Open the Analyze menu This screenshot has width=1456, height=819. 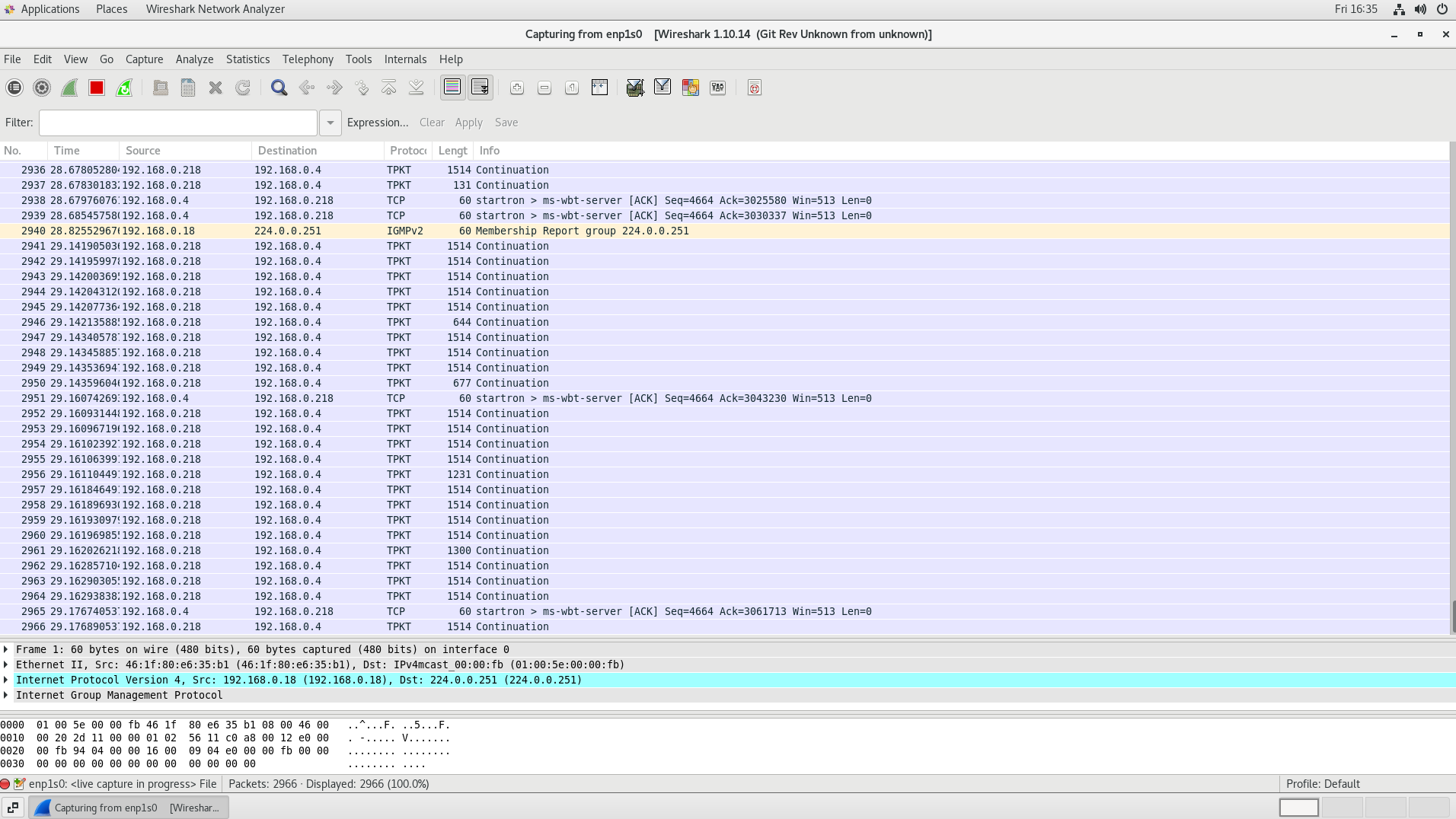[x=195, y=59]
